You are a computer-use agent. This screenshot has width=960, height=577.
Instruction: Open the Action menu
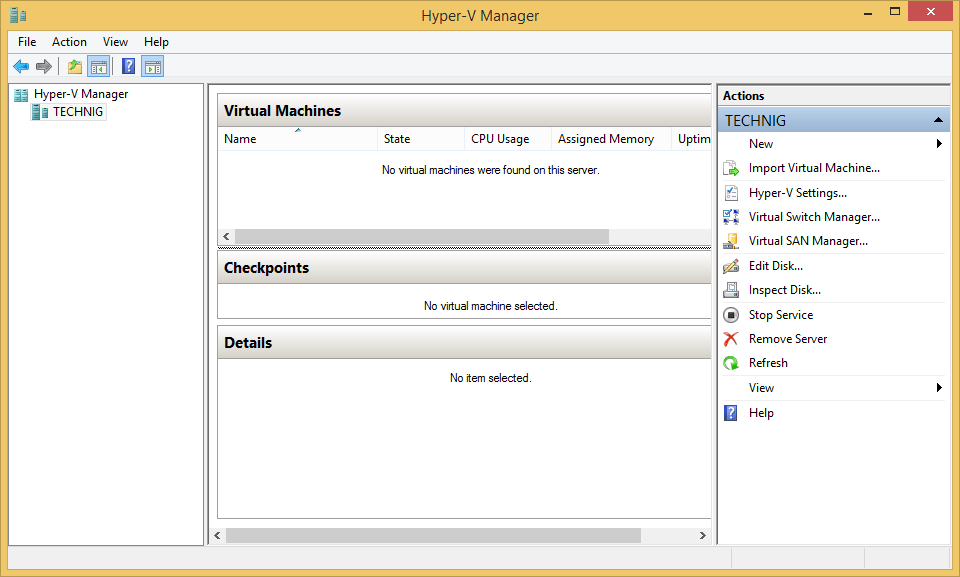click(69, 42)
